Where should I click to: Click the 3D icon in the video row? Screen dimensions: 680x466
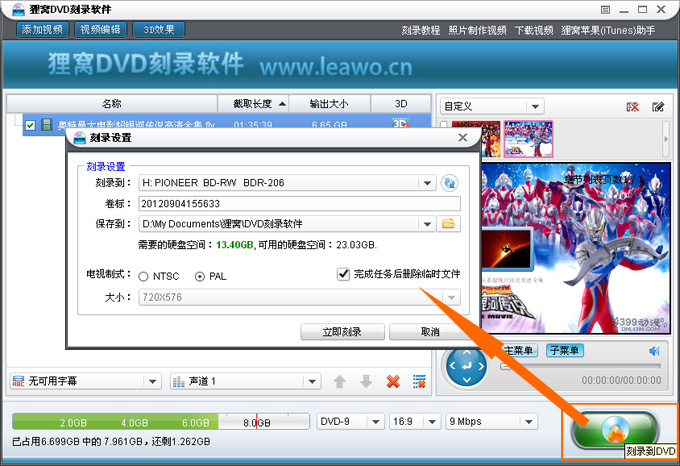(400, 123)
